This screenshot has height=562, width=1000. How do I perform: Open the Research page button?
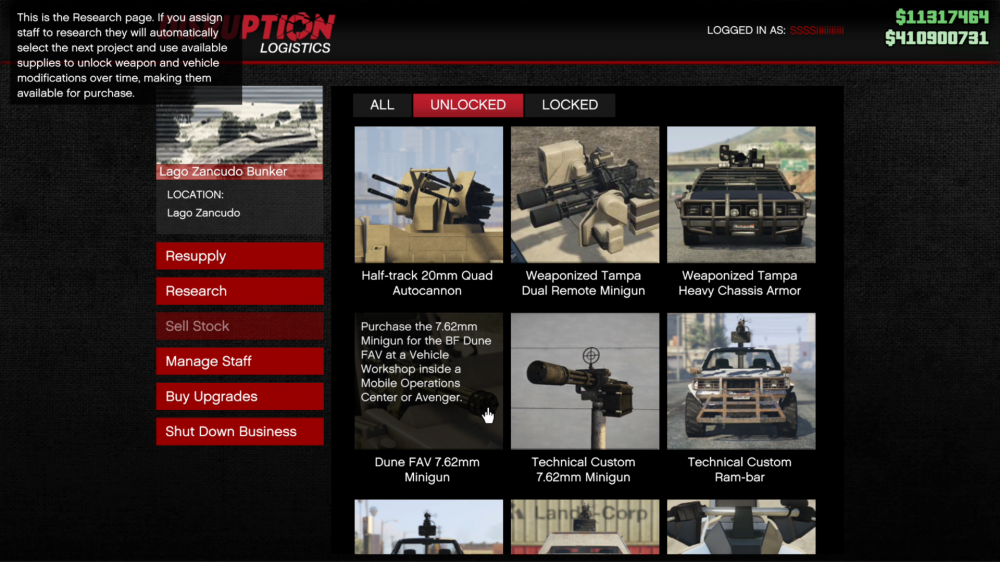[x=240, y=291]
